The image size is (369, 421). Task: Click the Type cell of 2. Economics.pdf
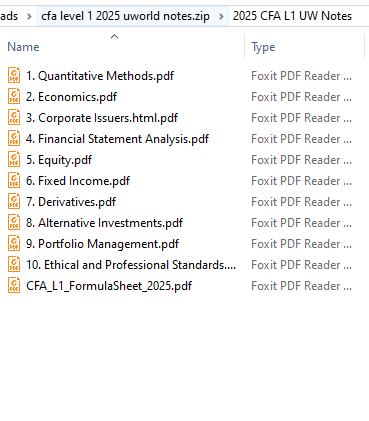[x=301, y=97]
